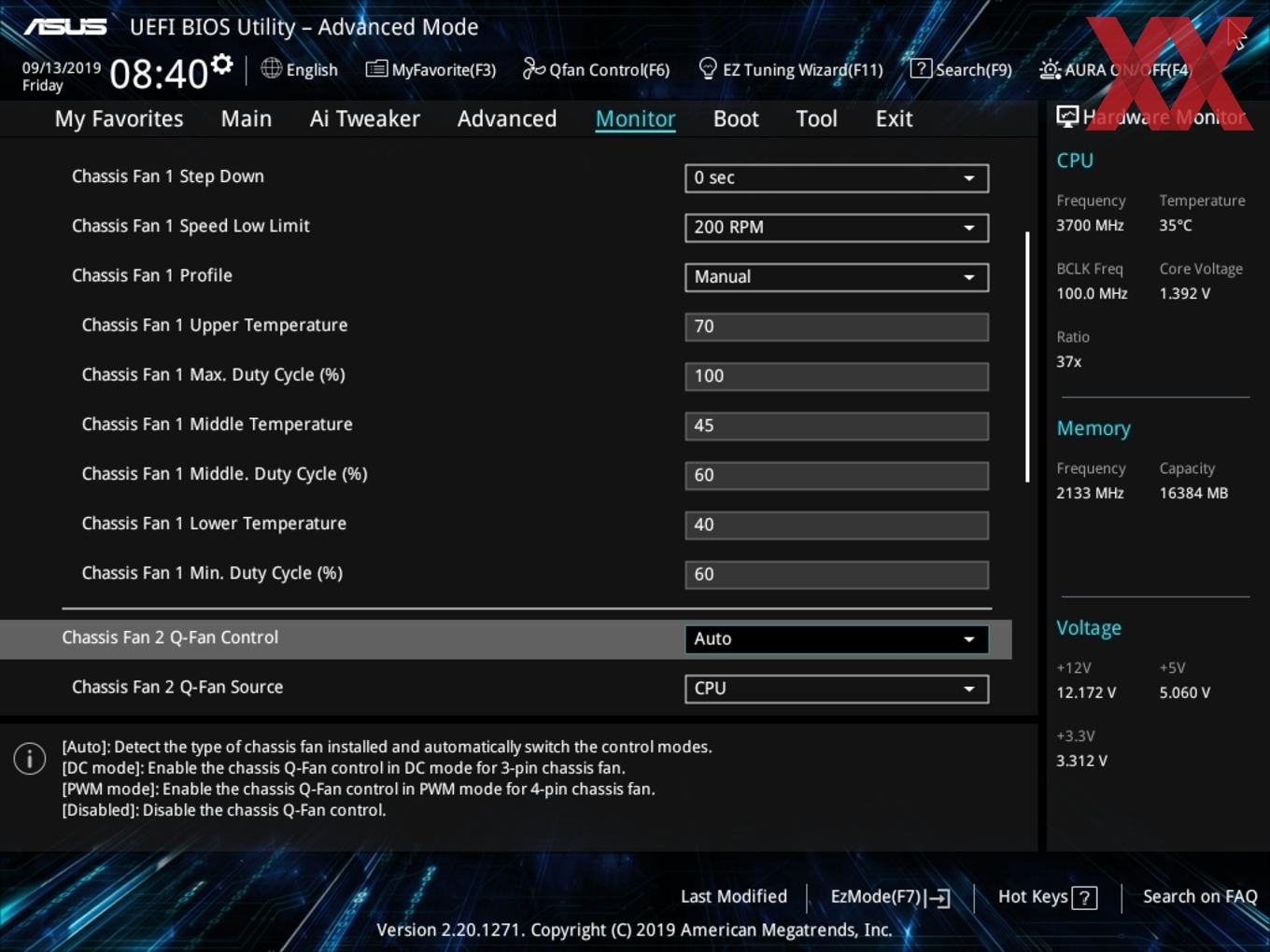Screen dimensions: 1270x952
Task: Go to the Boot tab
Action: coord(736,119)
